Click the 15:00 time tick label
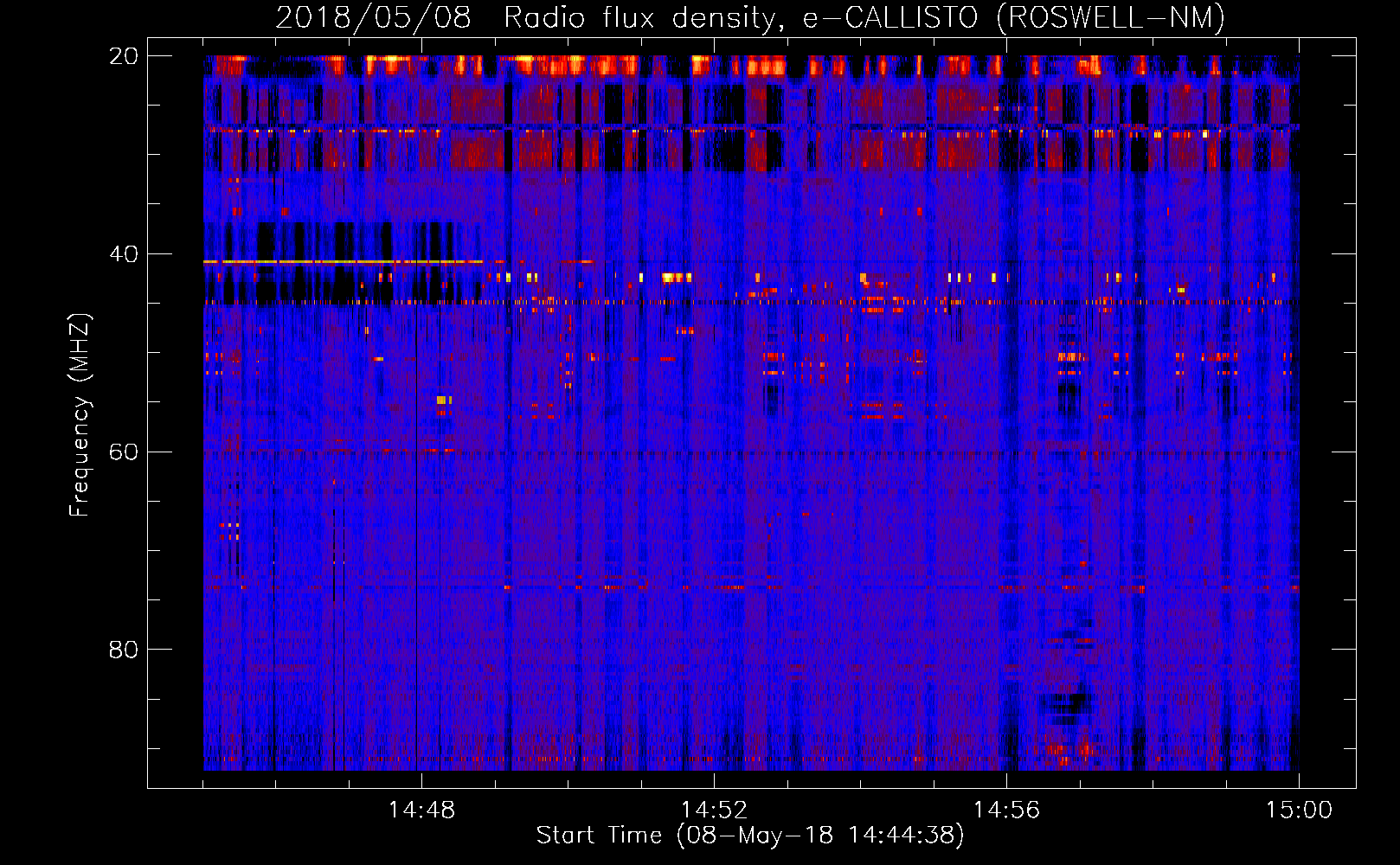Image resolution: width=1400 pixels, height=865 pixels. point(1299,811)
